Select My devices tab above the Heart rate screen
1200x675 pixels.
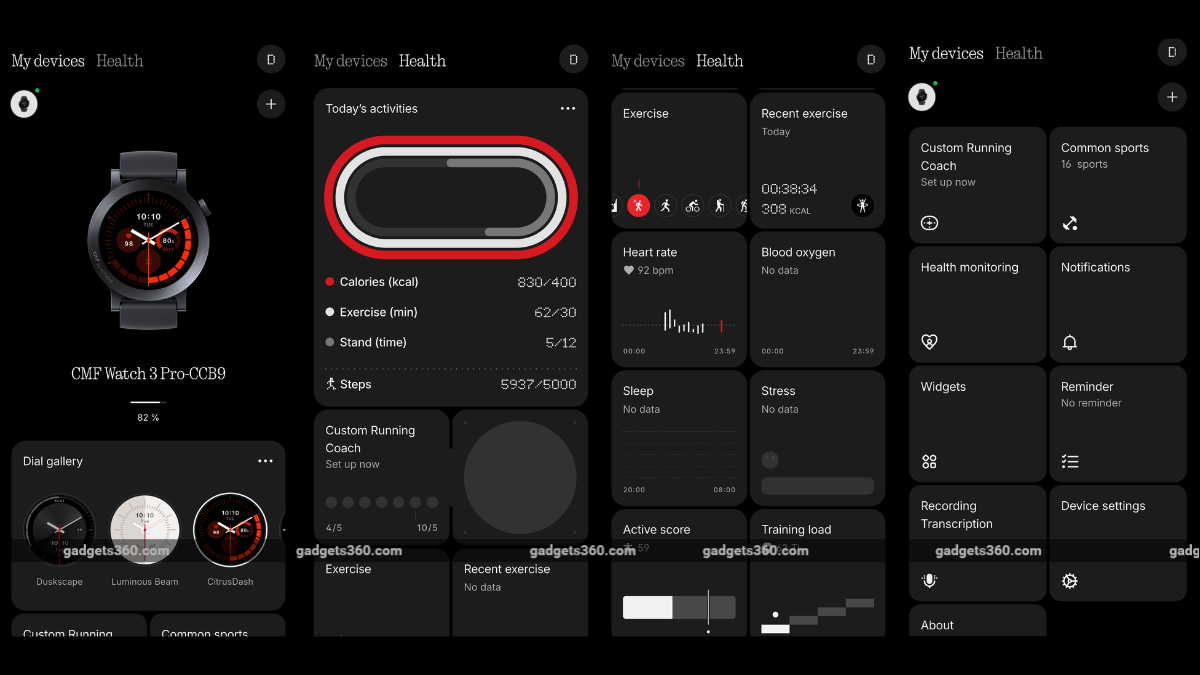coord(648,61)
